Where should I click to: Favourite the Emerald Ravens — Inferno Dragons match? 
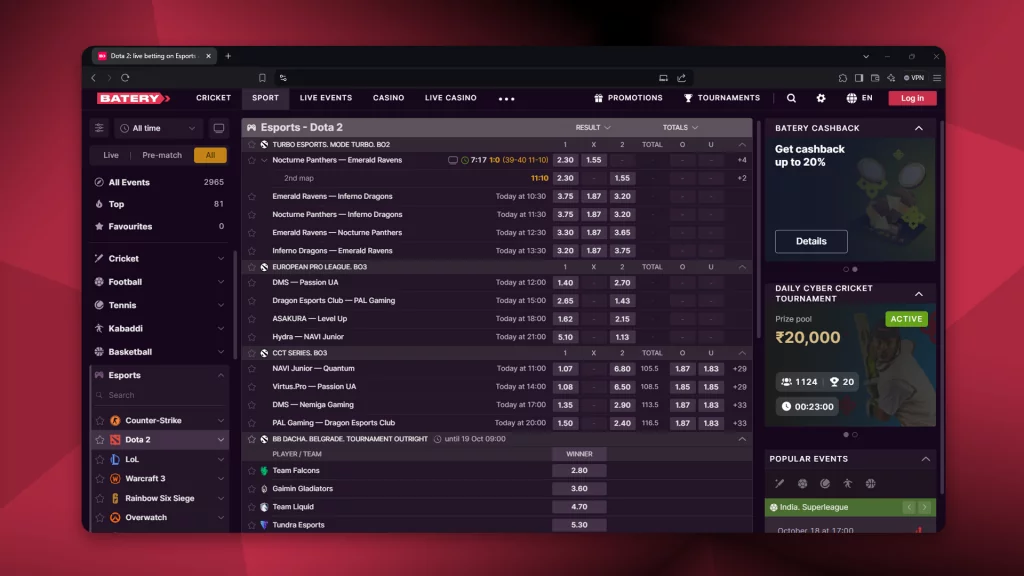pos(251,196)
